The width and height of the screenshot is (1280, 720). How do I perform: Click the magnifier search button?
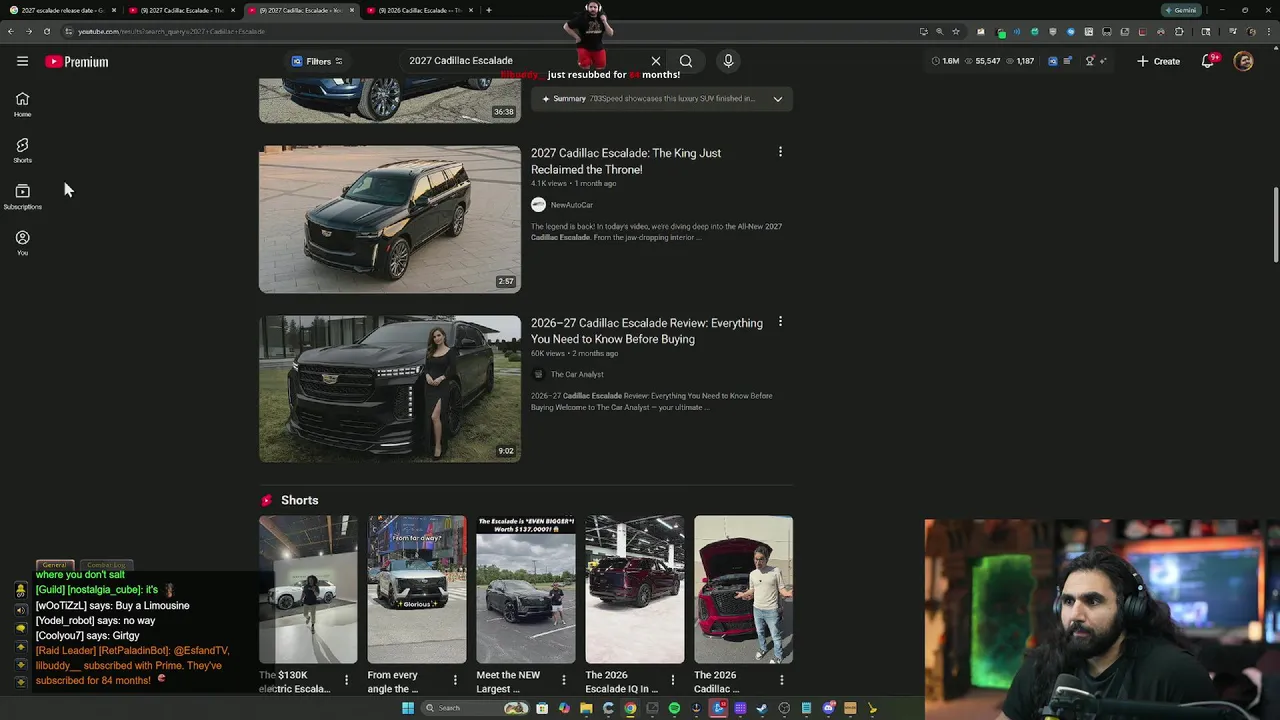click(686, 61)
